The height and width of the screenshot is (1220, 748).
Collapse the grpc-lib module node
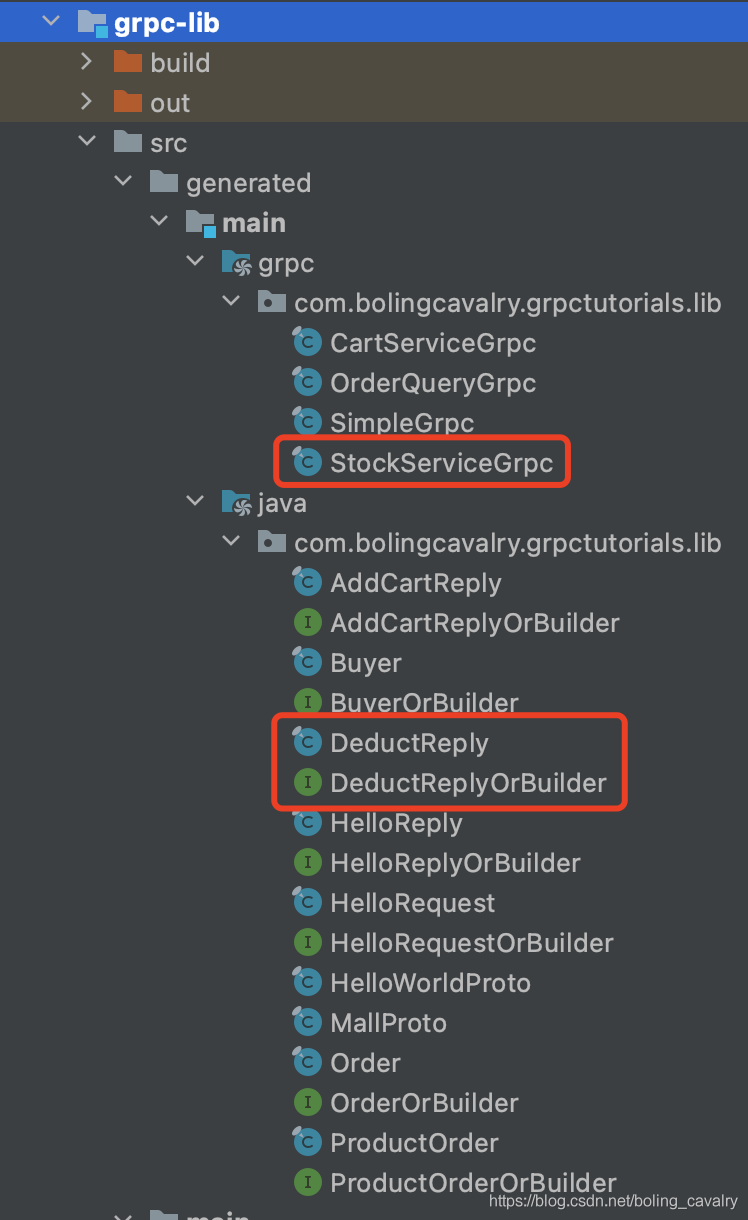pyautogui.click(x=50, y=22)
